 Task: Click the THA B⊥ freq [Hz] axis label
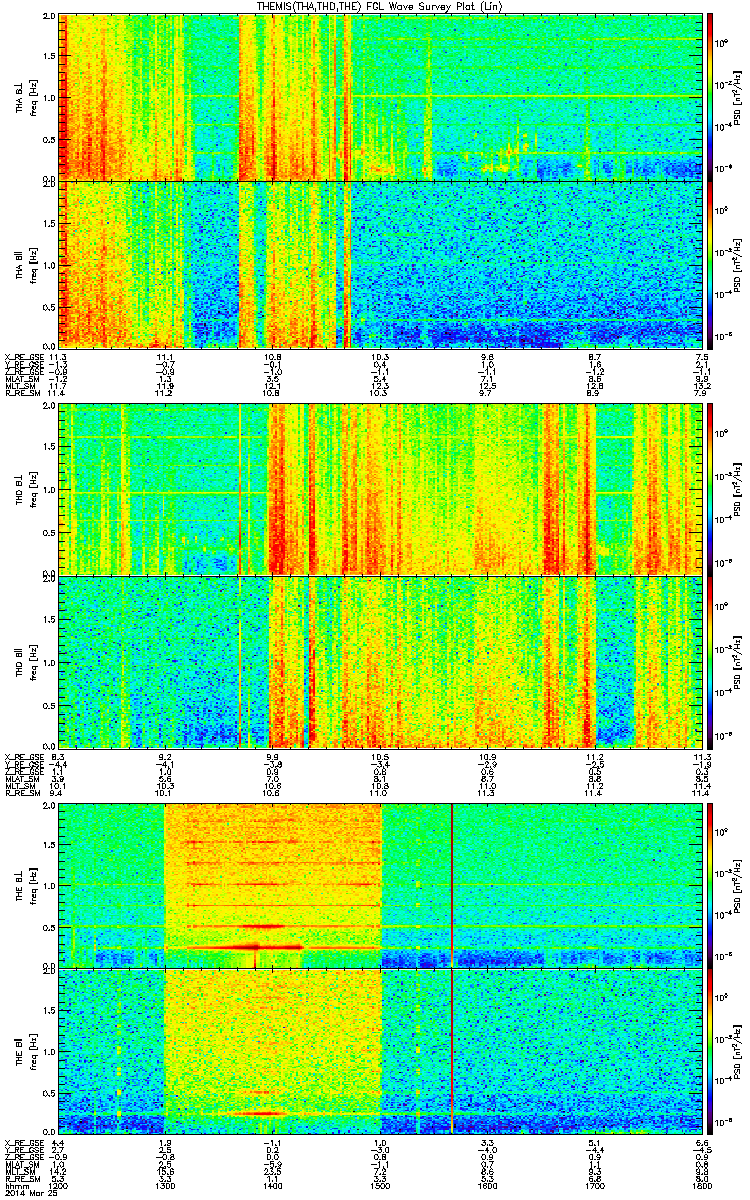pyautogui.click(x=32, y=97)
